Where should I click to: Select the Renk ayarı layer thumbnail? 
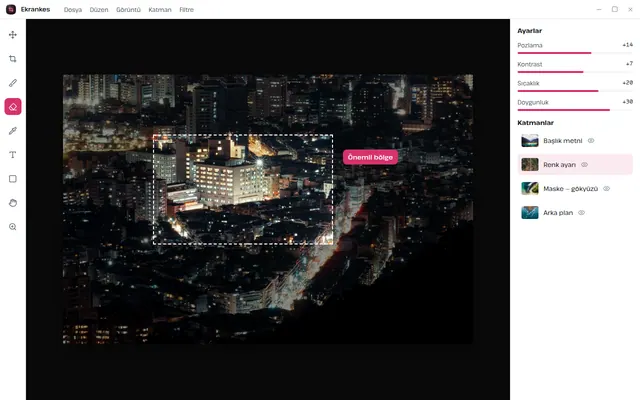coord(530,164)
